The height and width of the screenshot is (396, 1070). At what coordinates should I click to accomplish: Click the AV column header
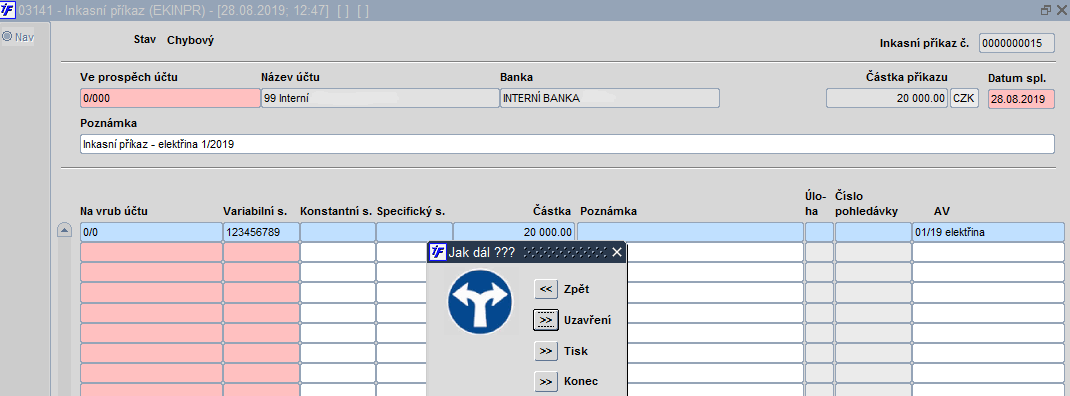942,211
